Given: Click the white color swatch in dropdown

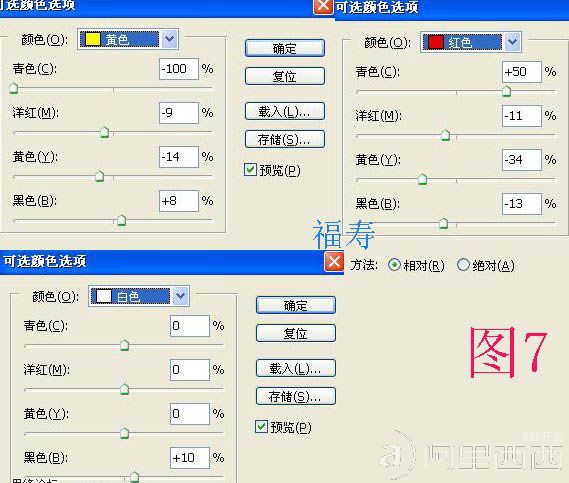Looking at the screenshot, I should pos(103,296).
